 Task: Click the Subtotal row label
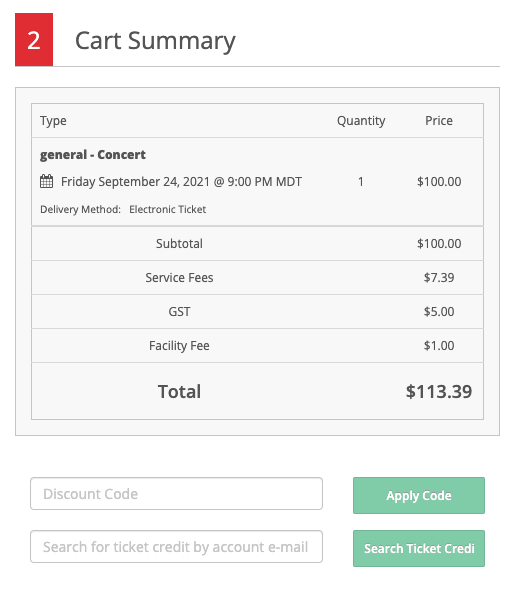179,243
